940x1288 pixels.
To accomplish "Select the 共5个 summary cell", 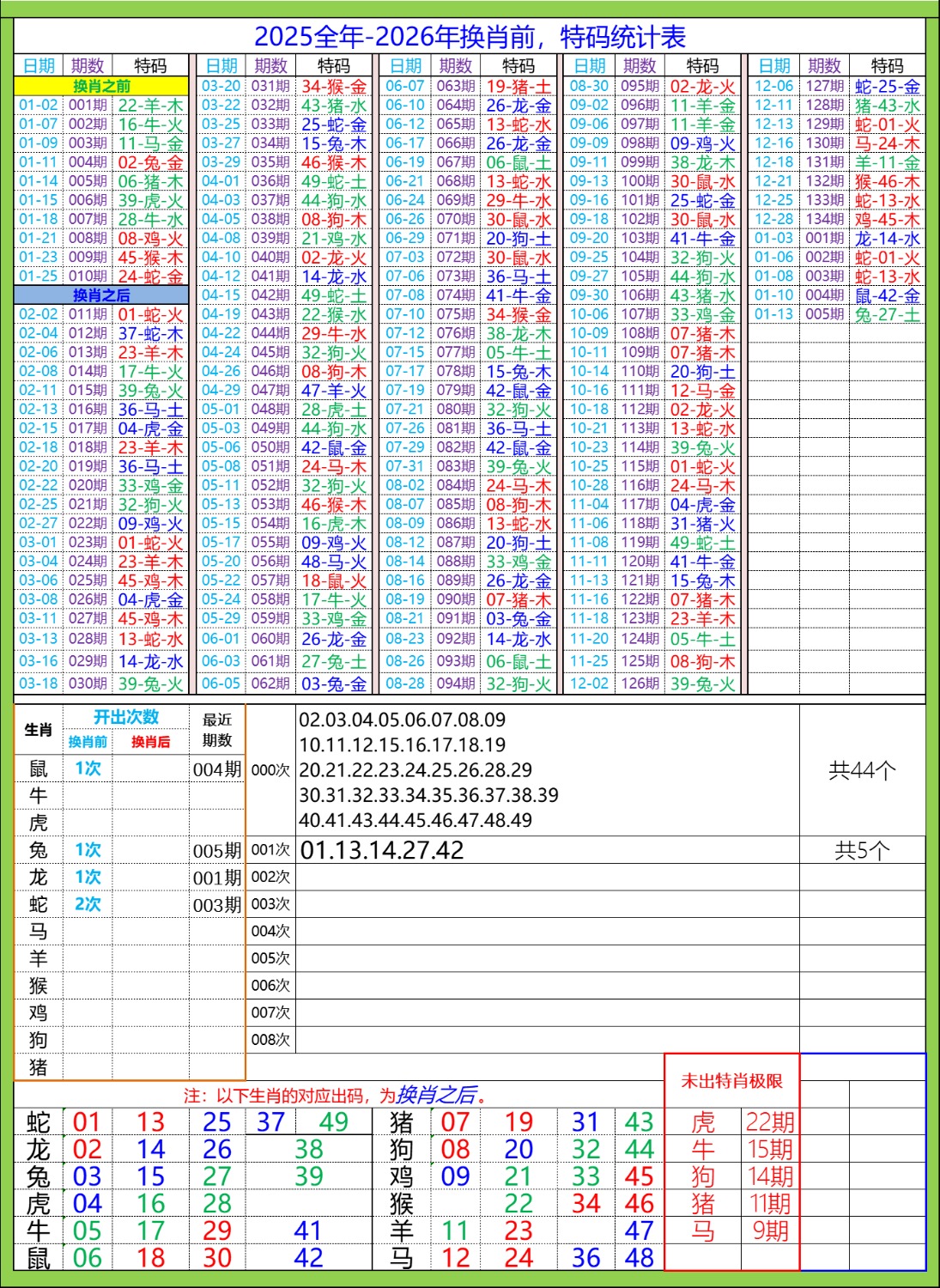I will (862, 850).
